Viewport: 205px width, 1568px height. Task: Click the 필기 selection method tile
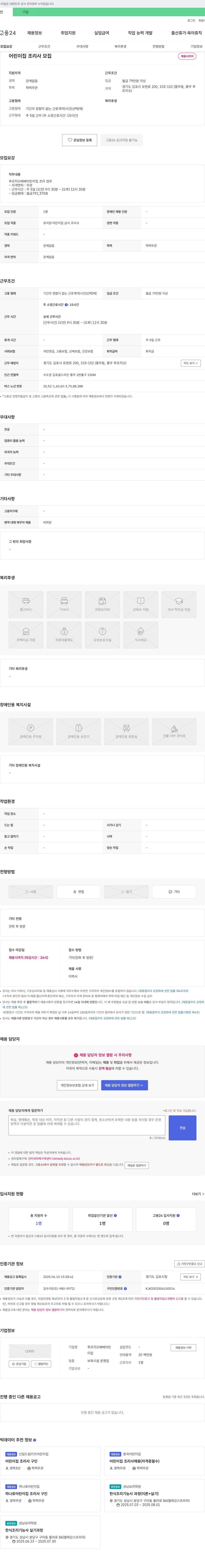pos(127,892)
